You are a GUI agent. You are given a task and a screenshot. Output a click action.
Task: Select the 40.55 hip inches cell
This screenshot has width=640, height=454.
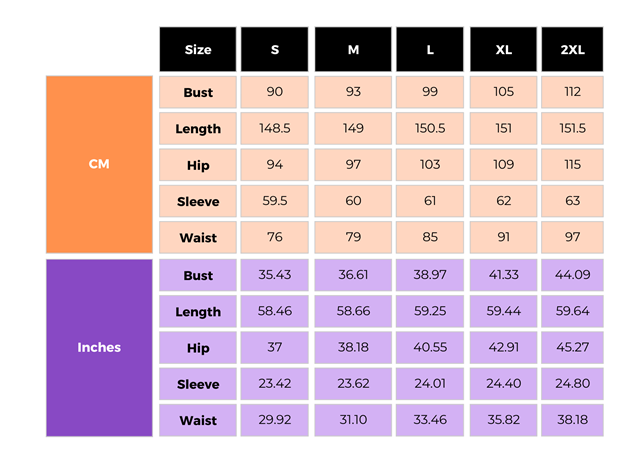tap(430, 347)
